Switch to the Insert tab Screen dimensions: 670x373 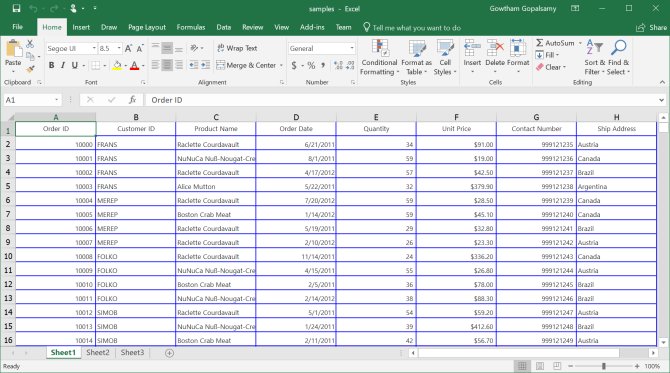click(81, 27)
